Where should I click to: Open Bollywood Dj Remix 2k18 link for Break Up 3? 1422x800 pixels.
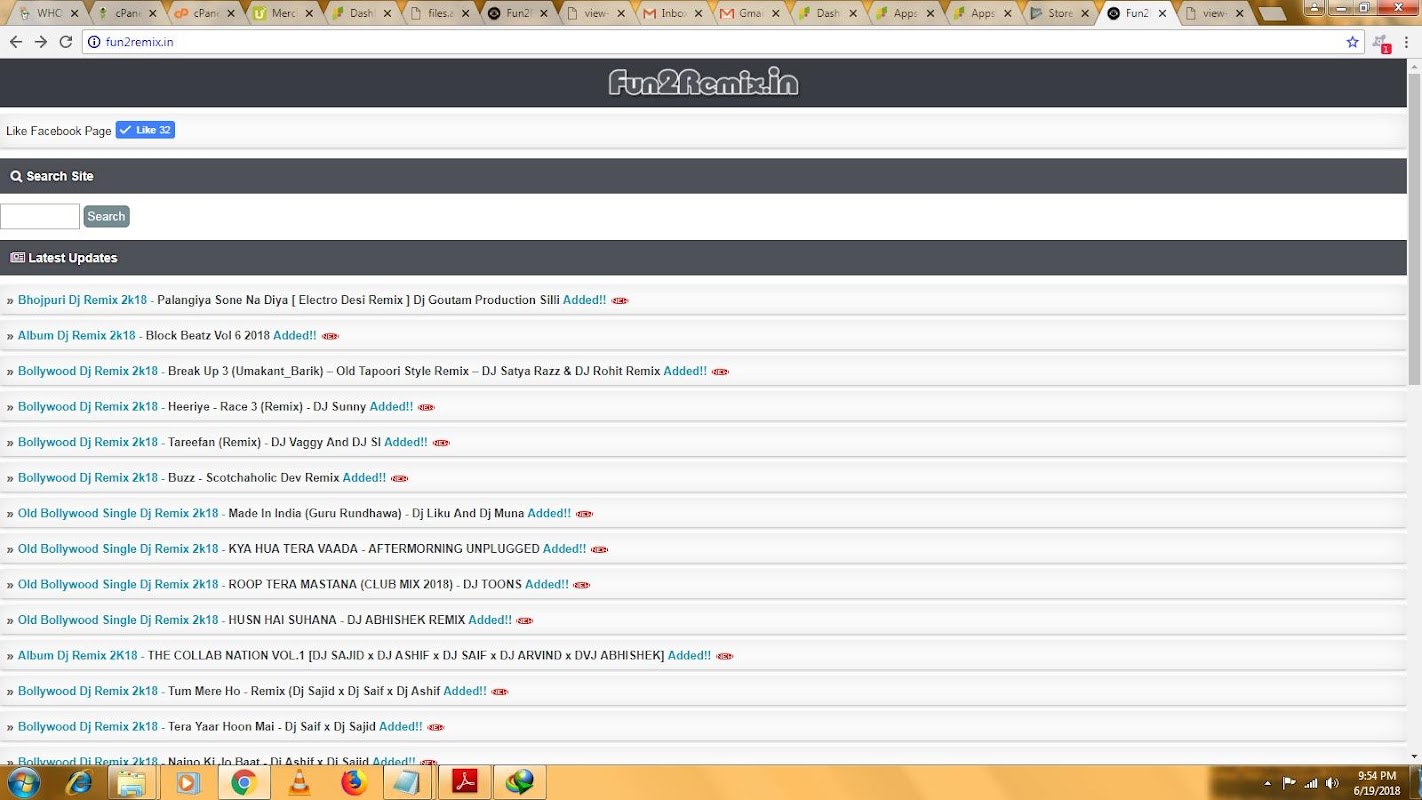tap(88, 371)
